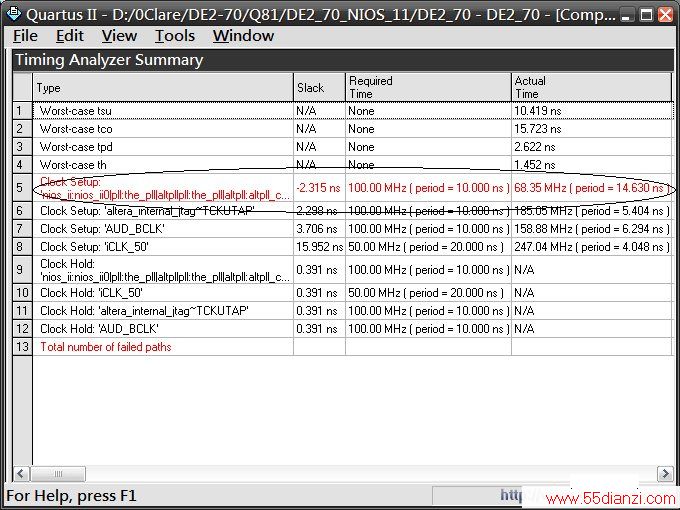Image resolution: width=680 pixels, height=510 pixels.
Task: Select Clock Hold nios_ii pll entry
Action: [x=163, y=270]
